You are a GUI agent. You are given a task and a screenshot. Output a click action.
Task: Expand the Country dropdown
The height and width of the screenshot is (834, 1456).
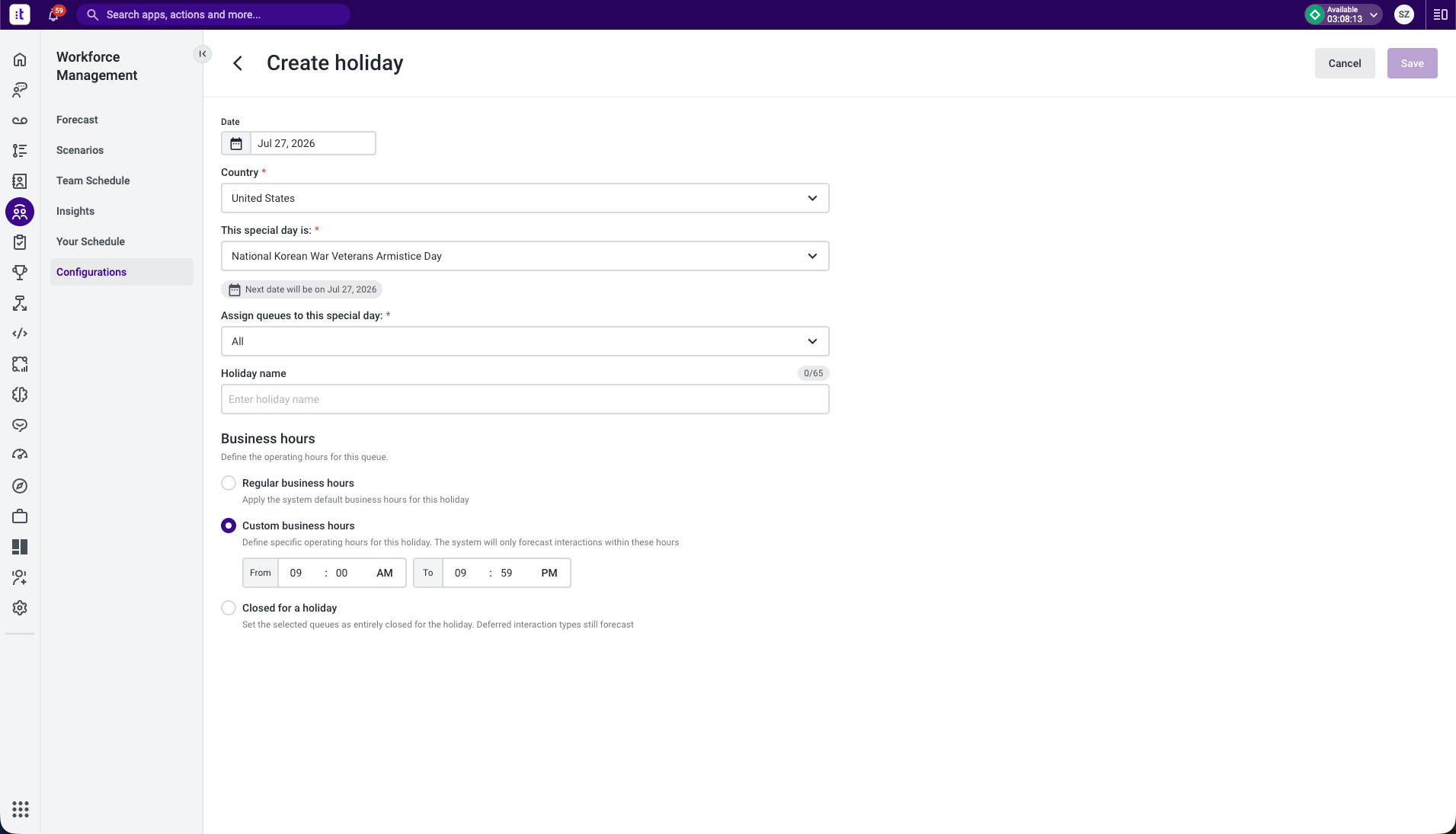[x=525, y=198]
